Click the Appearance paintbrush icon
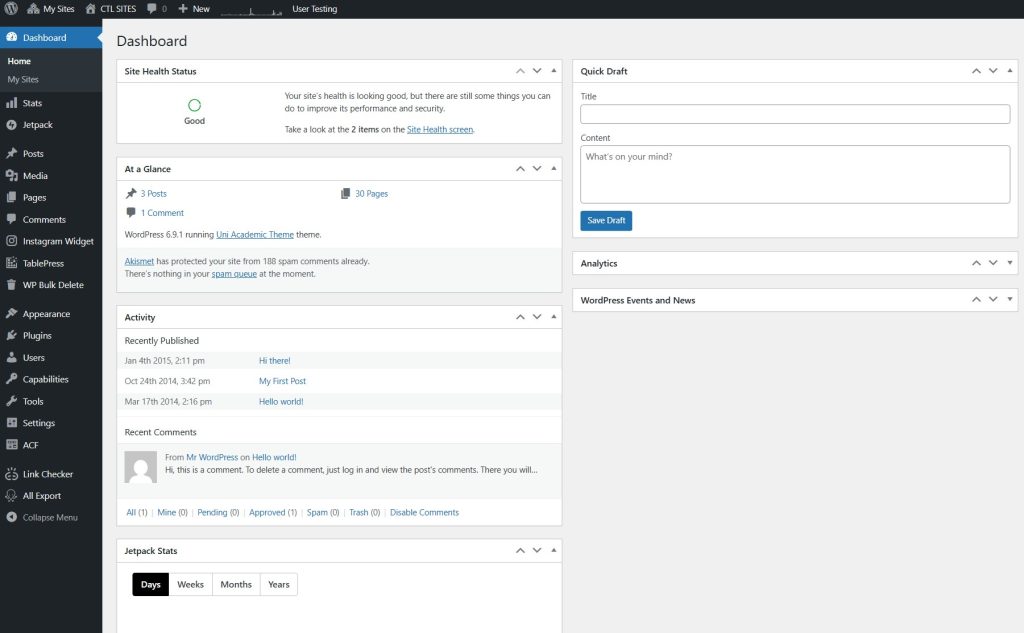Viewport: 1024px width, 633px height. click(x=12, y=314)
